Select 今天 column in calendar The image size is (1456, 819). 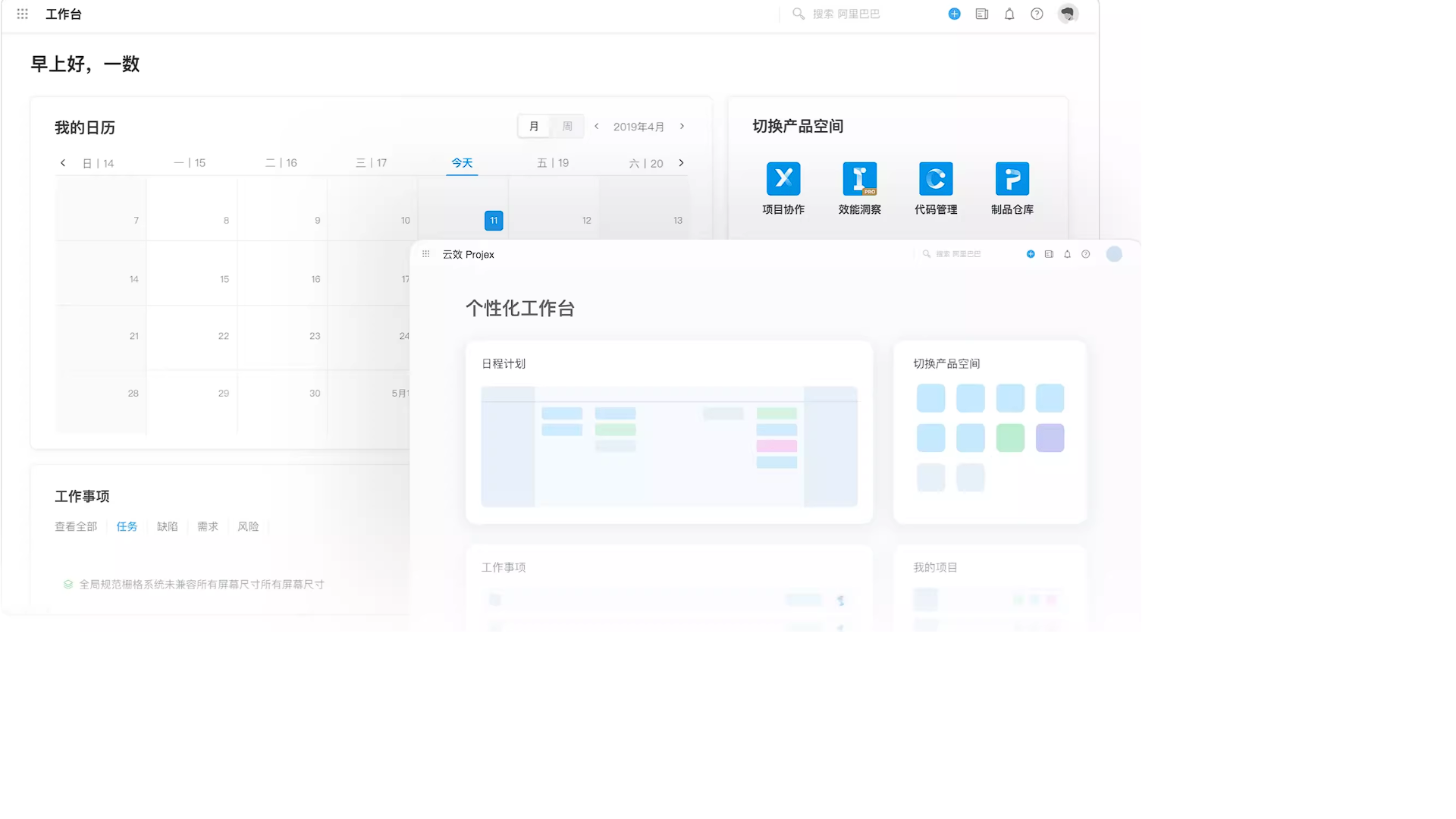(462, 163)
